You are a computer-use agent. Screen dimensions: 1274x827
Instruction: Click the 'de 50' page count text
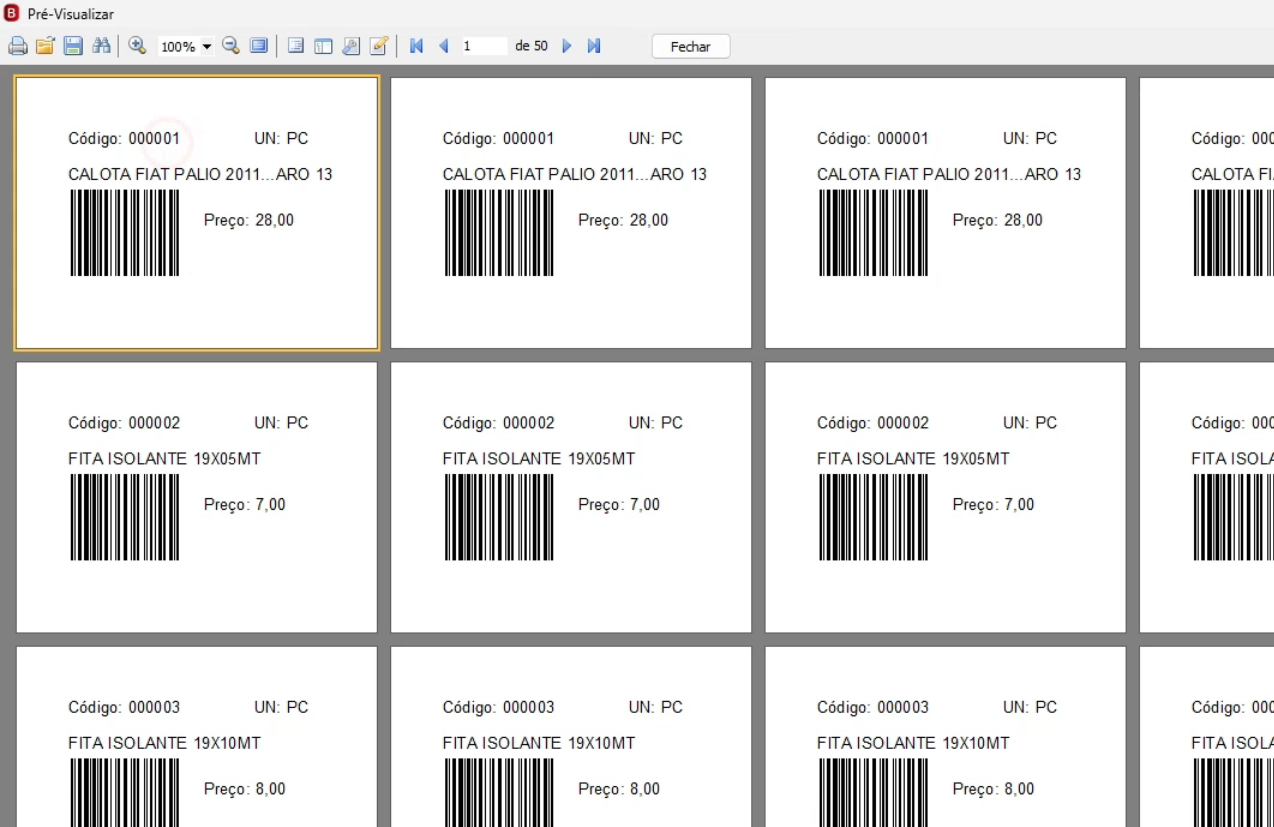[x=531, y=46]
